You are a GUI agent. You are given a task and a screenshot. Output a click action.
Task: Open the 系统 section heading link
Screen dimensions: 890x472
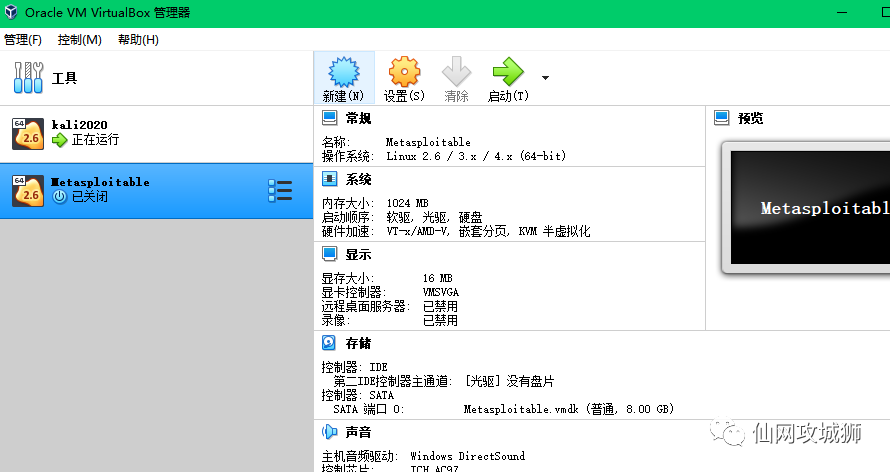coord(358,179)
